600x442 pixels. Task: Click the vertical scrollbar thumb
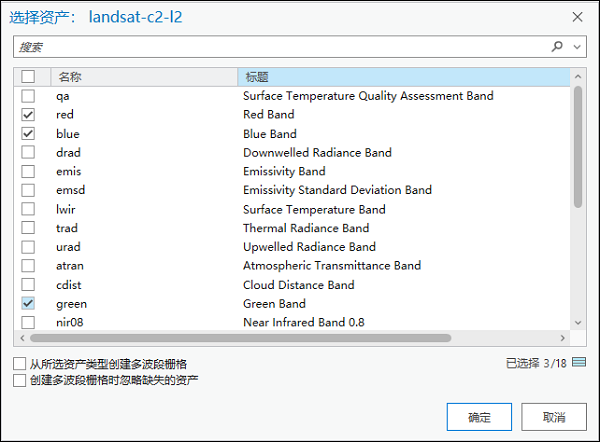pos(578,145)
